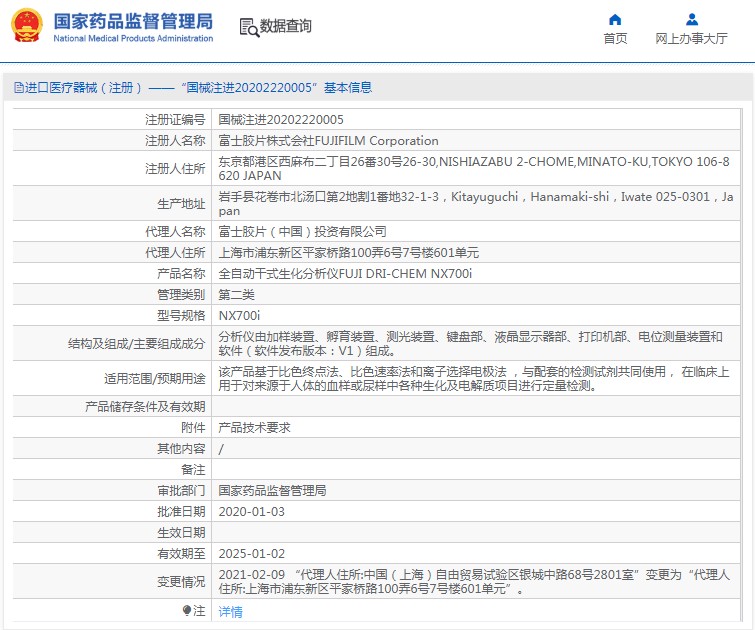Click the 审批部门 label

[x=181, y=490]
